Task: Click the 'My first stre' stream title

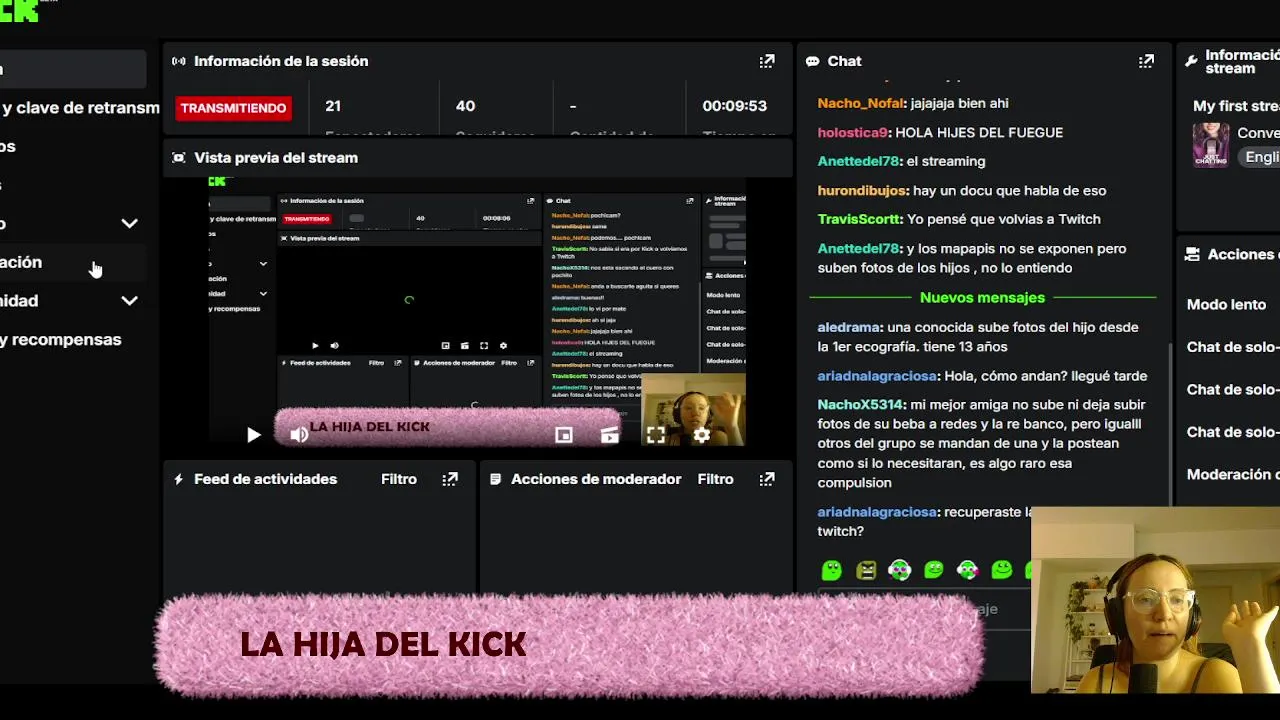Action: 1236,105
